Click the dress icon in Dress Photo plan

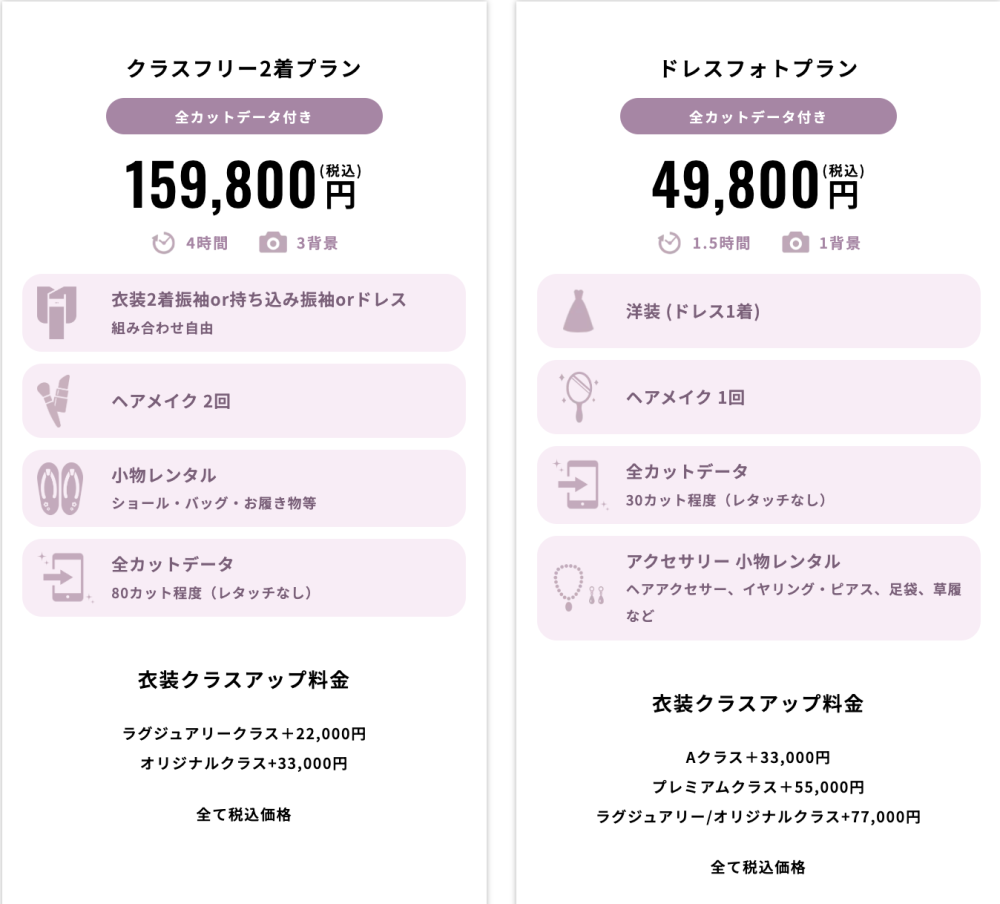[x=580, y=311]
